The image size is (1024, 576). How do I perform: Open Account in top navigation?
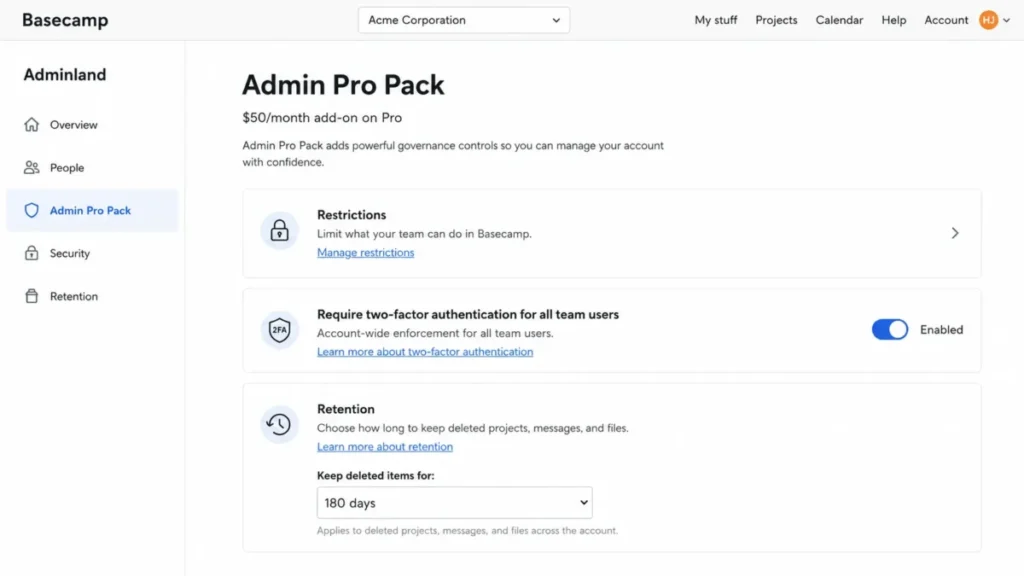(x=946, y=20)
